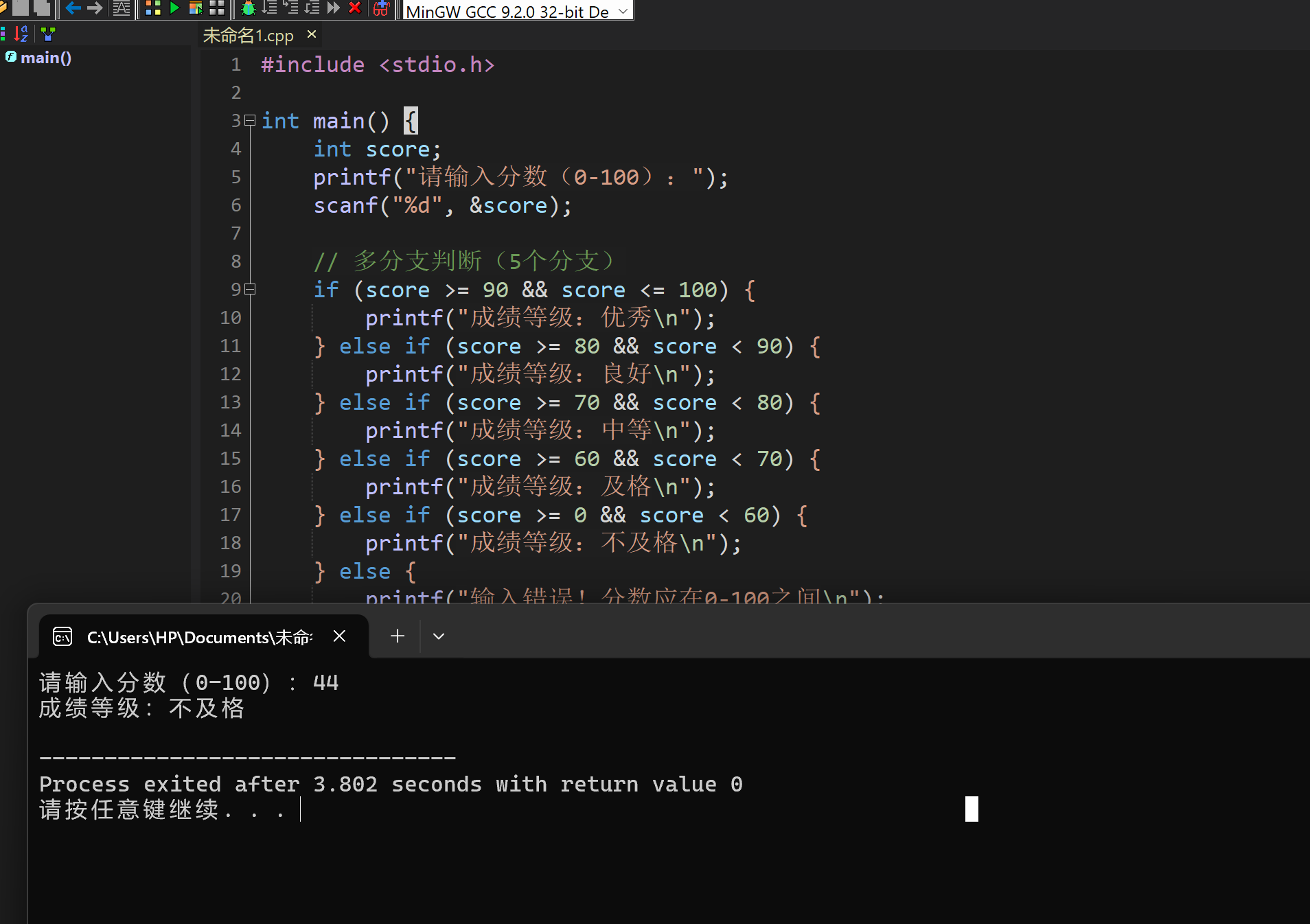Image resolution: width=1310 pixels, height=924 pixels.
Task: Click the Compile and Run icon
Action: click(196, 8)
